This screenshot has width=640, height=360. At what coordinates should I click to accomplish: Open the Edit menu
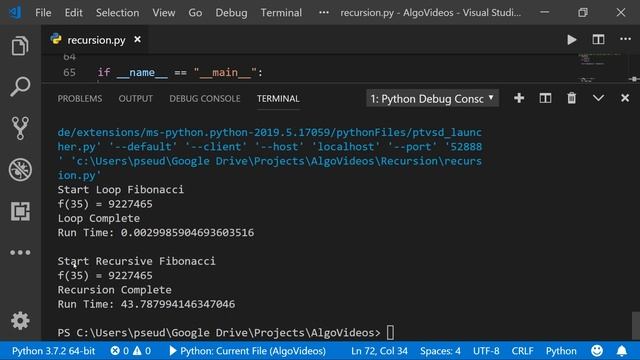coord(73,13)
